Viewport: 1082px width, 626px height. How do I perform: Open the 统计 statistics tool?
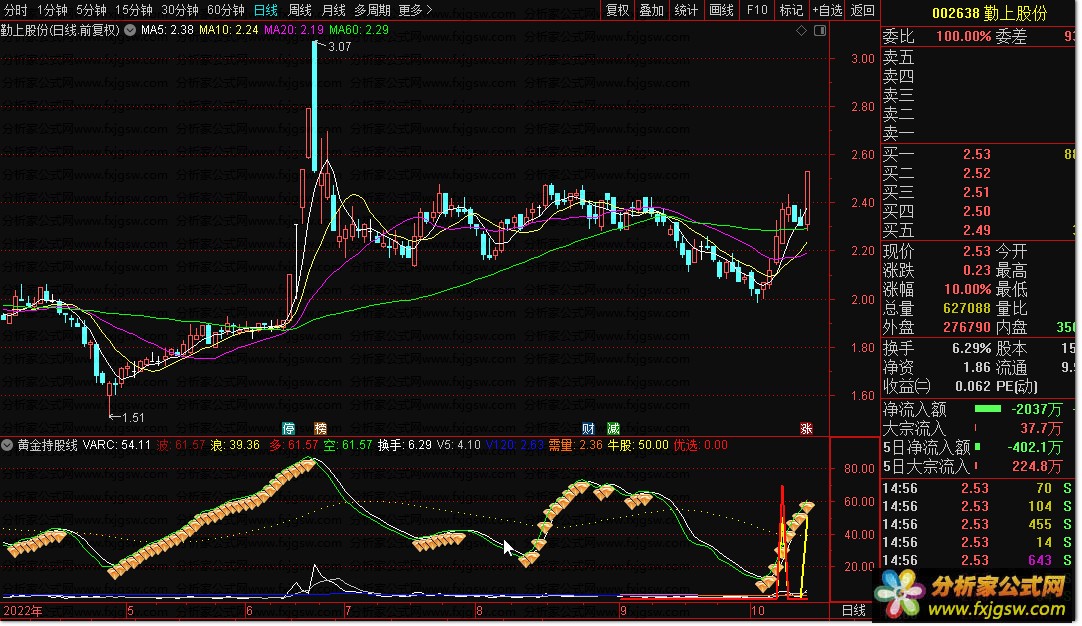[686, 10]
